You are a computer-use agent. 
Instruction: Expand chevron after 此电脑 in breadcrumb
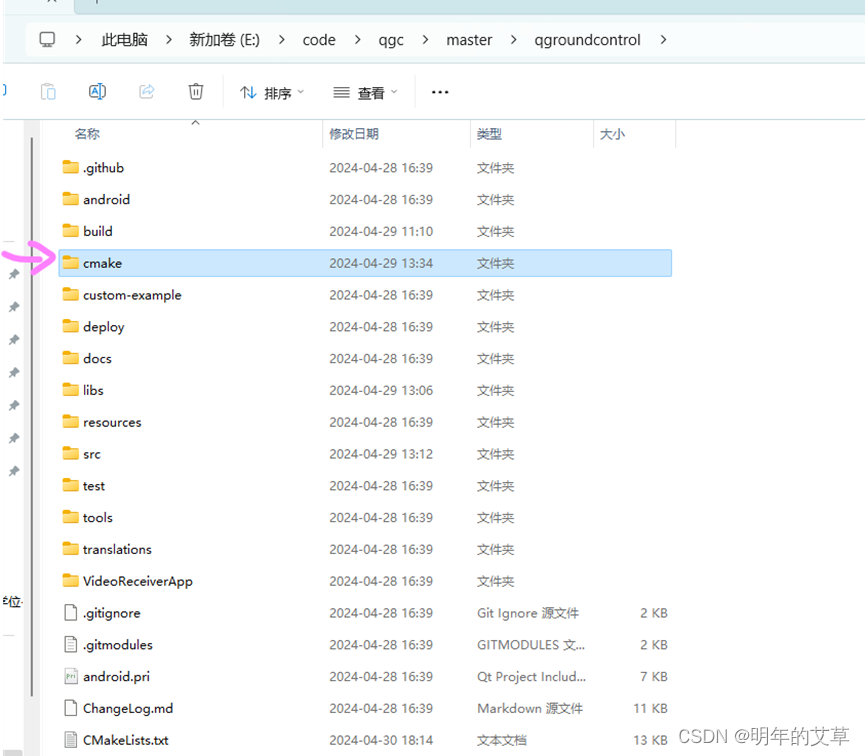click(x=169, y=40)
